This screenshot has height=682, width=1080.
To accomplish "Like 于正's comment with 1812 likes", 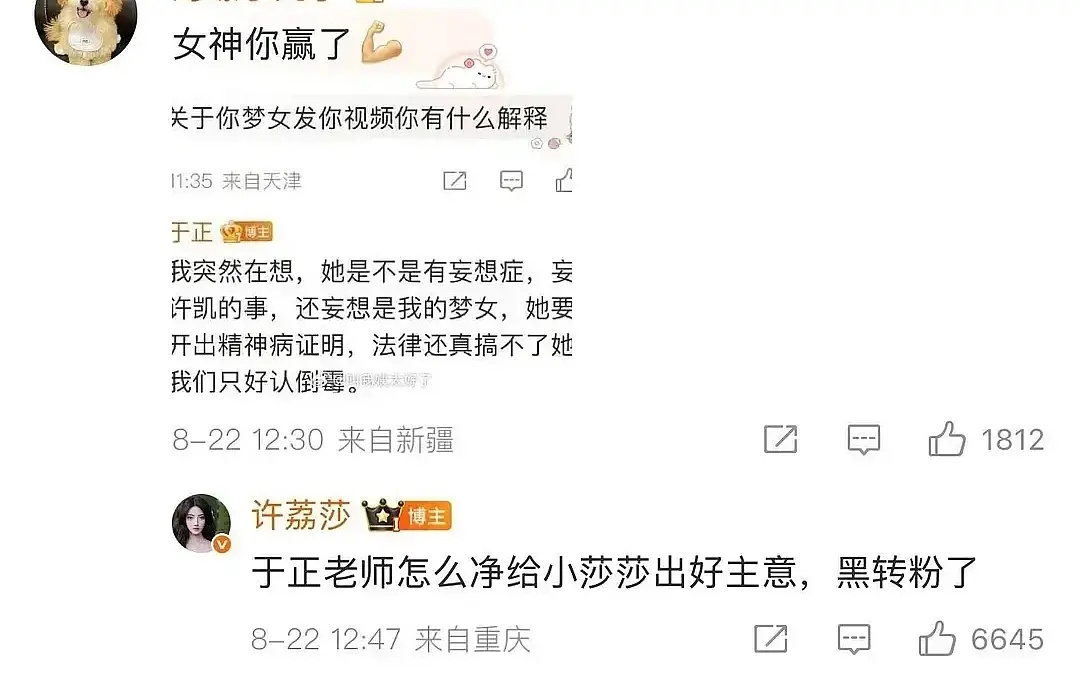I will (x=946, y=439).
